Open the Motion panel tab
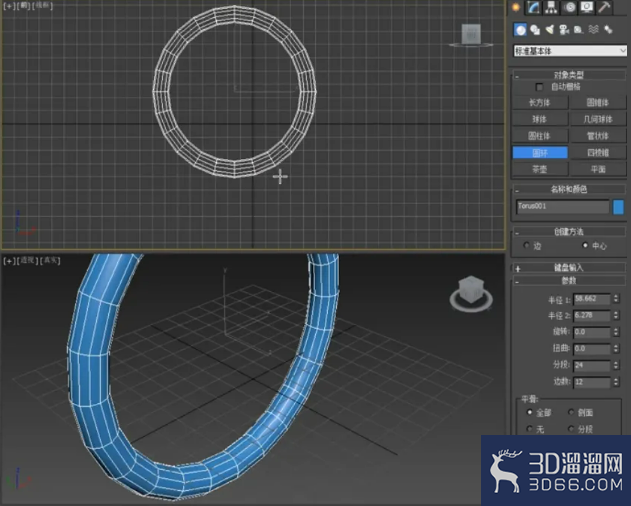This screenshot has width=631, height=506. pyautogui.click(x=569, y=8)
